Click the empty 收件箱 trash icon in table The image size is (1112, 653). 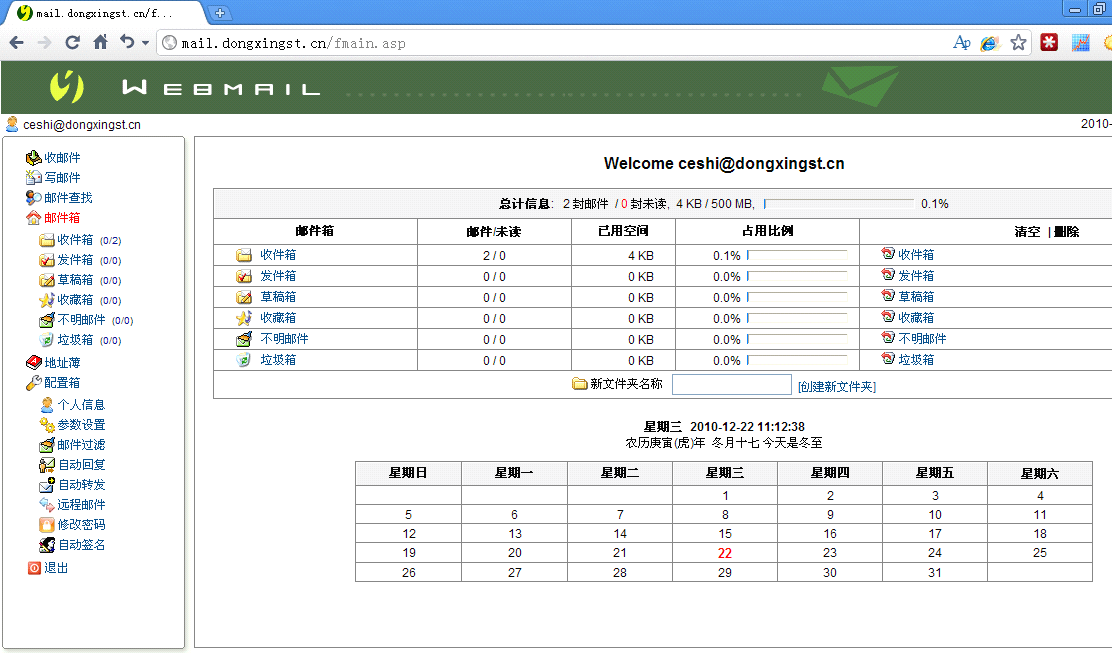click(888, 255)
